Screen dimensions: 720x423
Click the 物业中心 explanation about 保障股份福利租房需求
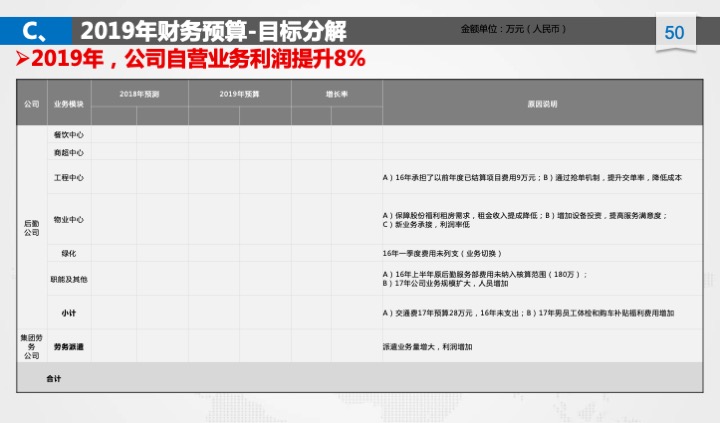525,220
